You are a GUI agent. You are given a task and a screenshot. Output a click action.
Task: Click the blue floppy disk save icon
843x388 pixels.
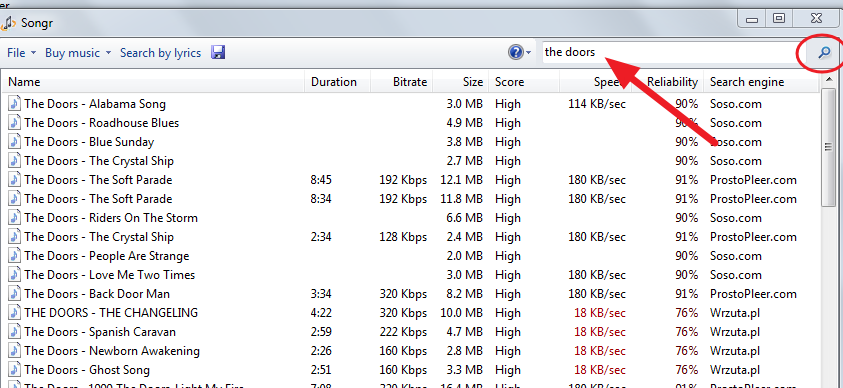[x=218, y=52]
